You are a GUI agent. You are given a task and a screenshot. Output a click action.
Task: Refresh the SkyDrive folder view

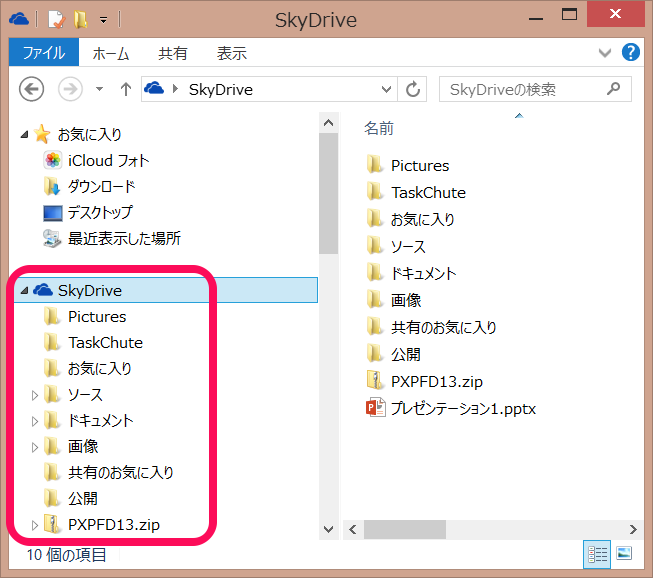tap(412, 89)
